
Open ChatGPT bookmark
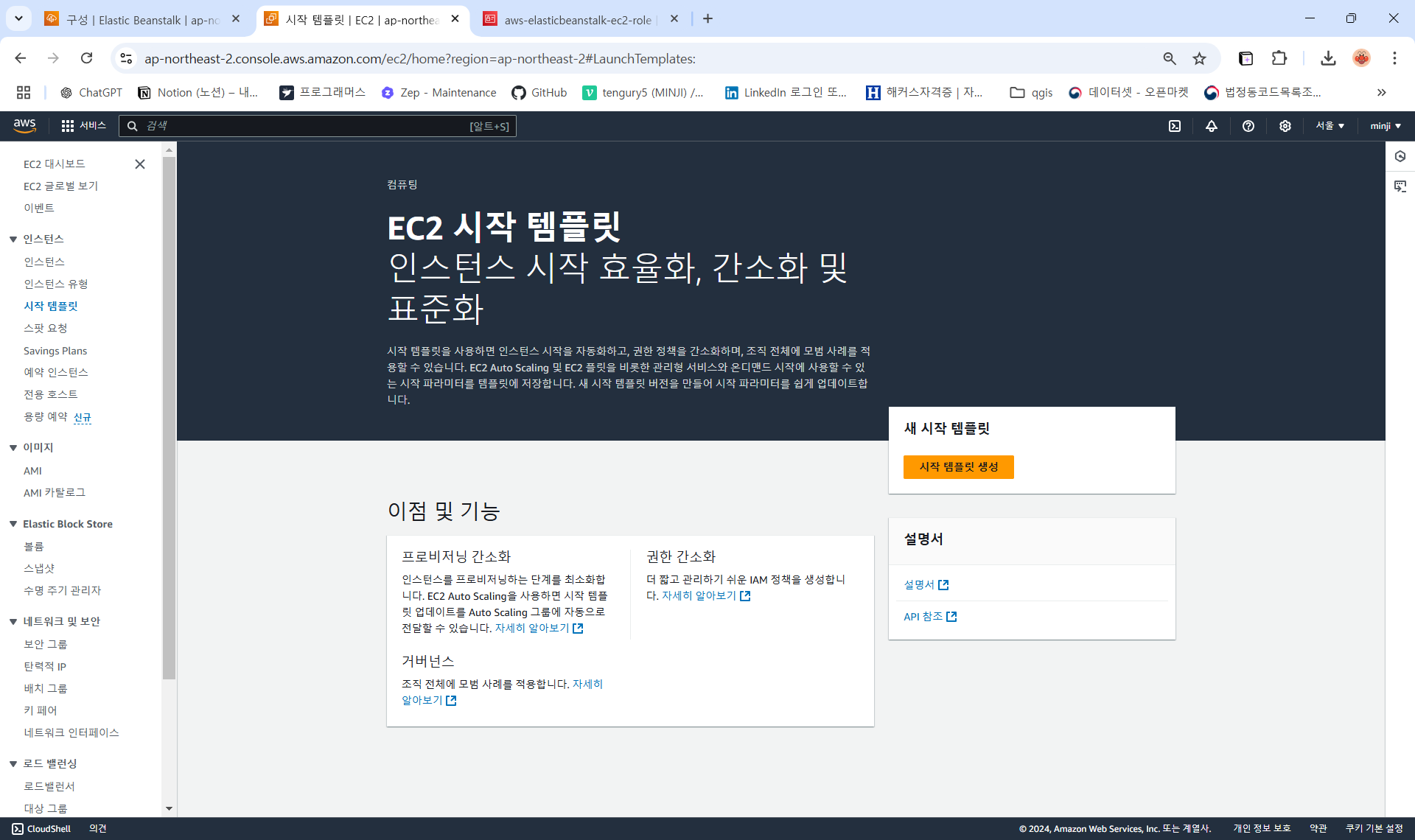point(91,92)
